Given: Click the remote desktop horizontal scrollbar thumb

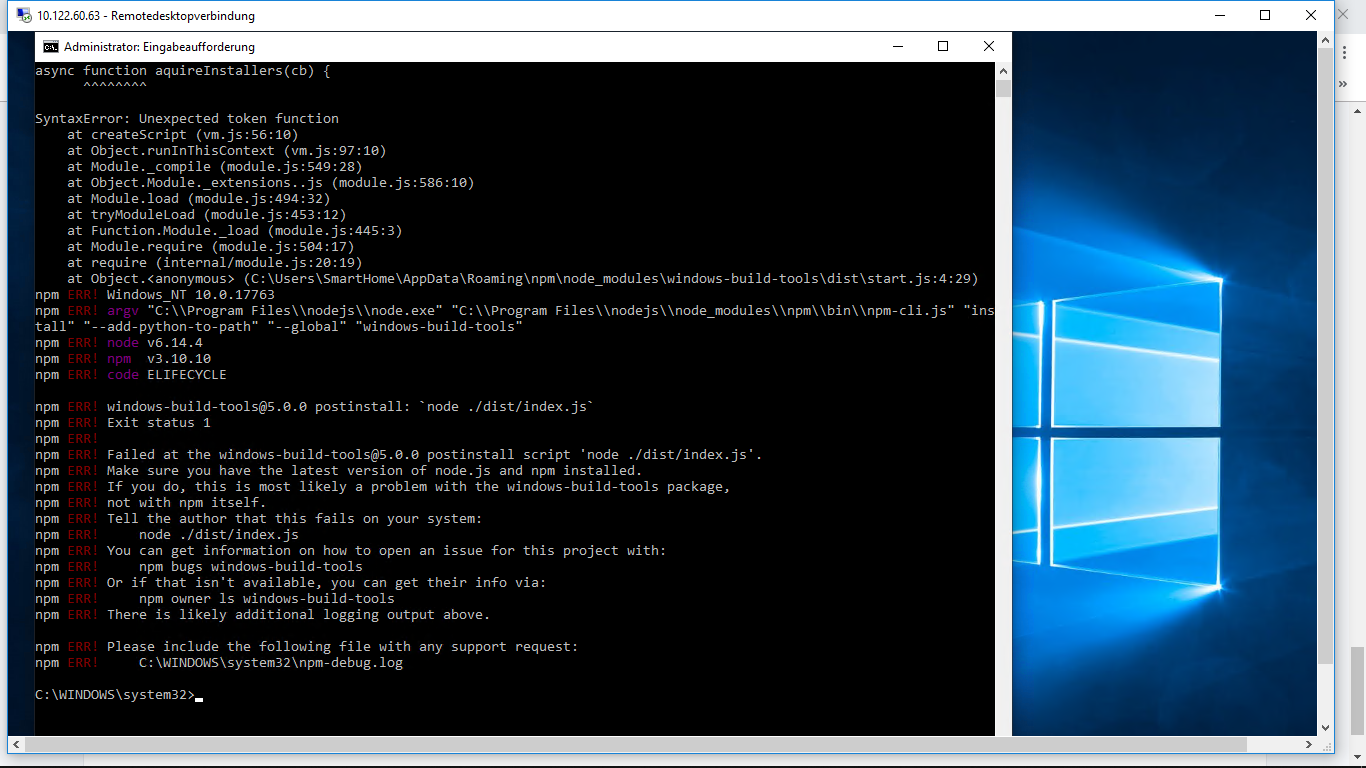Looking at the screenshot, I should pyautogui.click(x=636, y=745).
